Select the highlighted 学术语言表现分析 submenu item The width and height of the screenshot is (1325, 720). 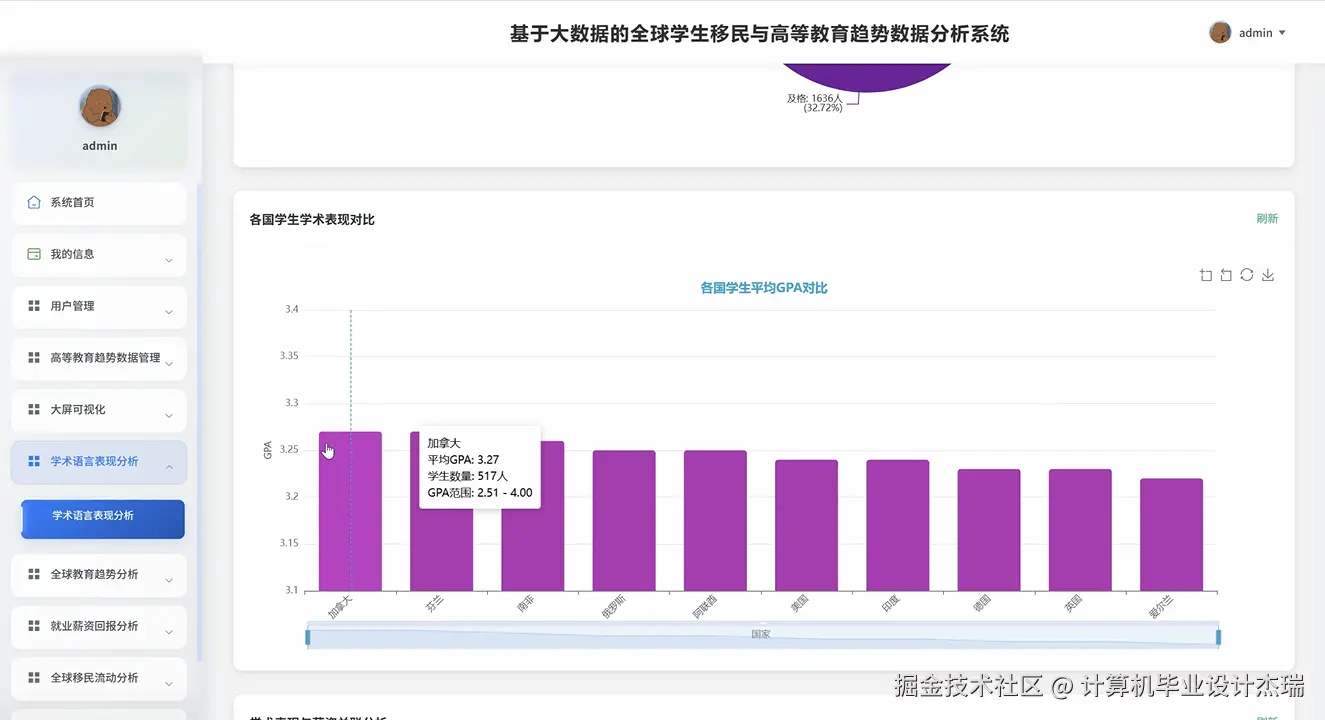click(x=103, y=519)
